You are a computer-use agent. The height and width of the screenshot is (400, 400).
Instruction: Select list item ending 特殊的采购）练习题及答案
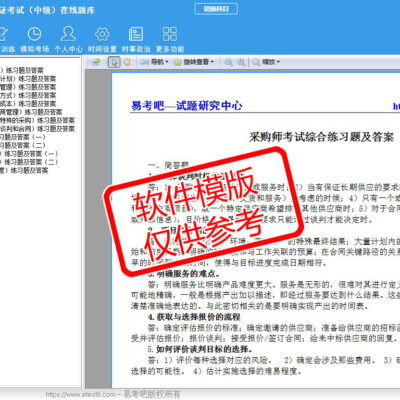coord(37,120)
